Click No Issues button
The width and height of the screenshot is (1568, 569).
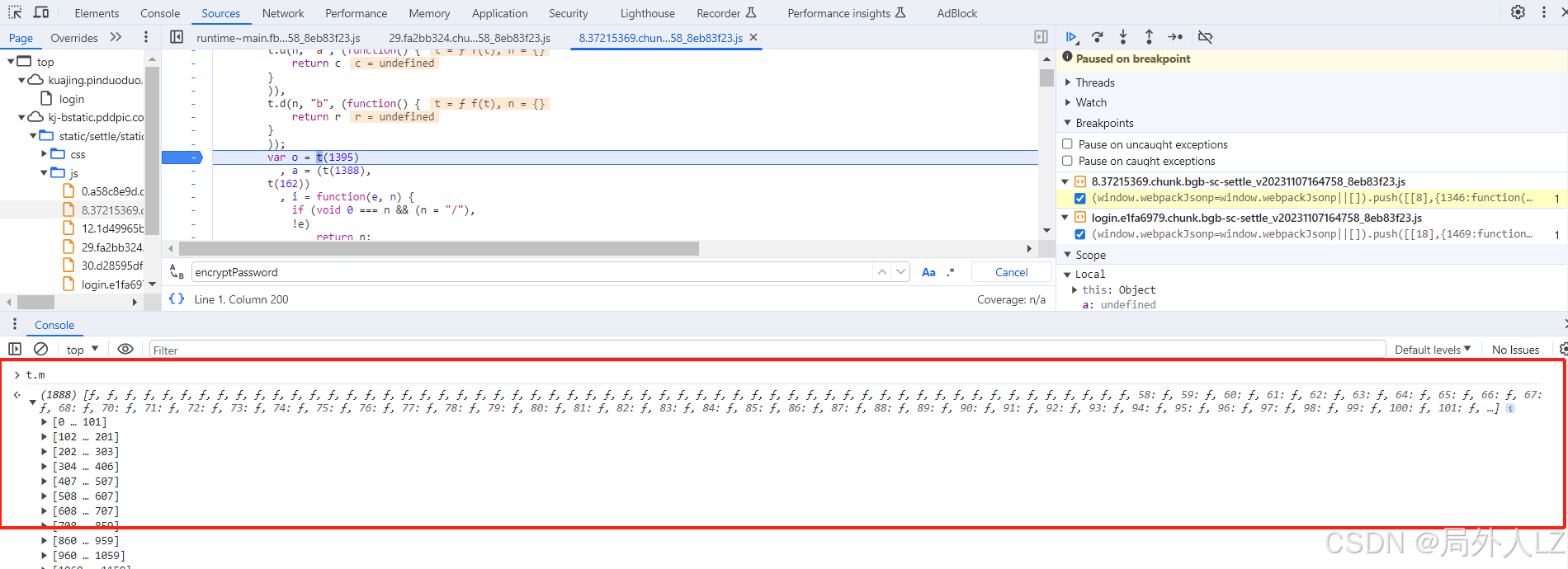click(x=1516, y=350)
